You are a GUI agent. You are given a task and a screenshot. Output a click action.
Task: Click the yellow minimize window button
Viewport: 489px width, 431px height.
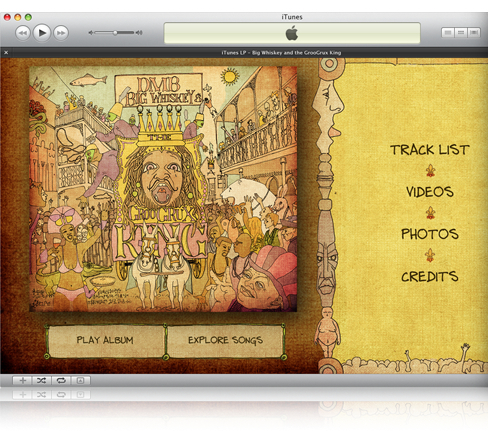[18, 17]
